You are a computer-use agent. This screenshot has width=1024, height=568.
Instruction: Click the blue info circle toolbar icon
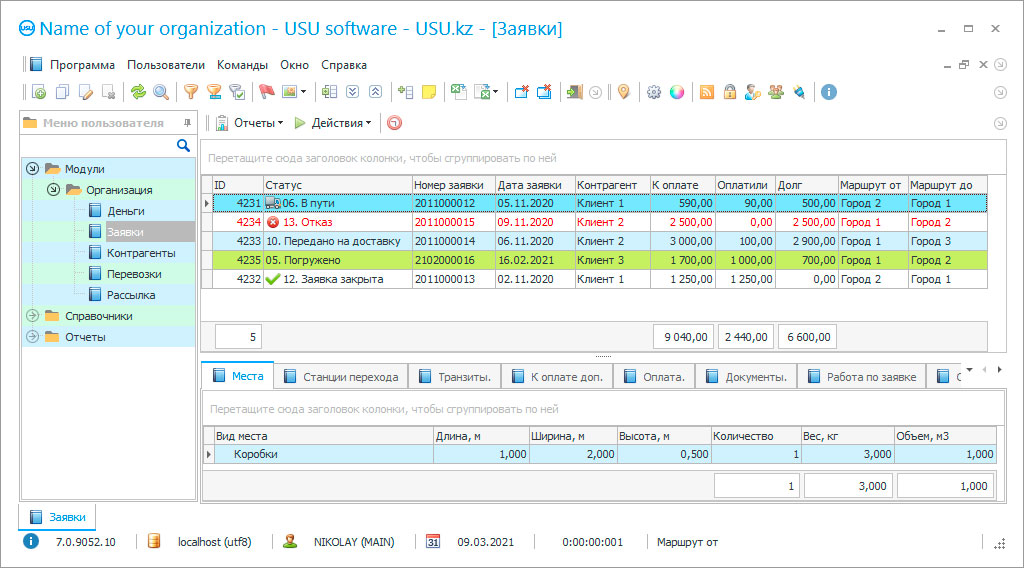(829, 92)
